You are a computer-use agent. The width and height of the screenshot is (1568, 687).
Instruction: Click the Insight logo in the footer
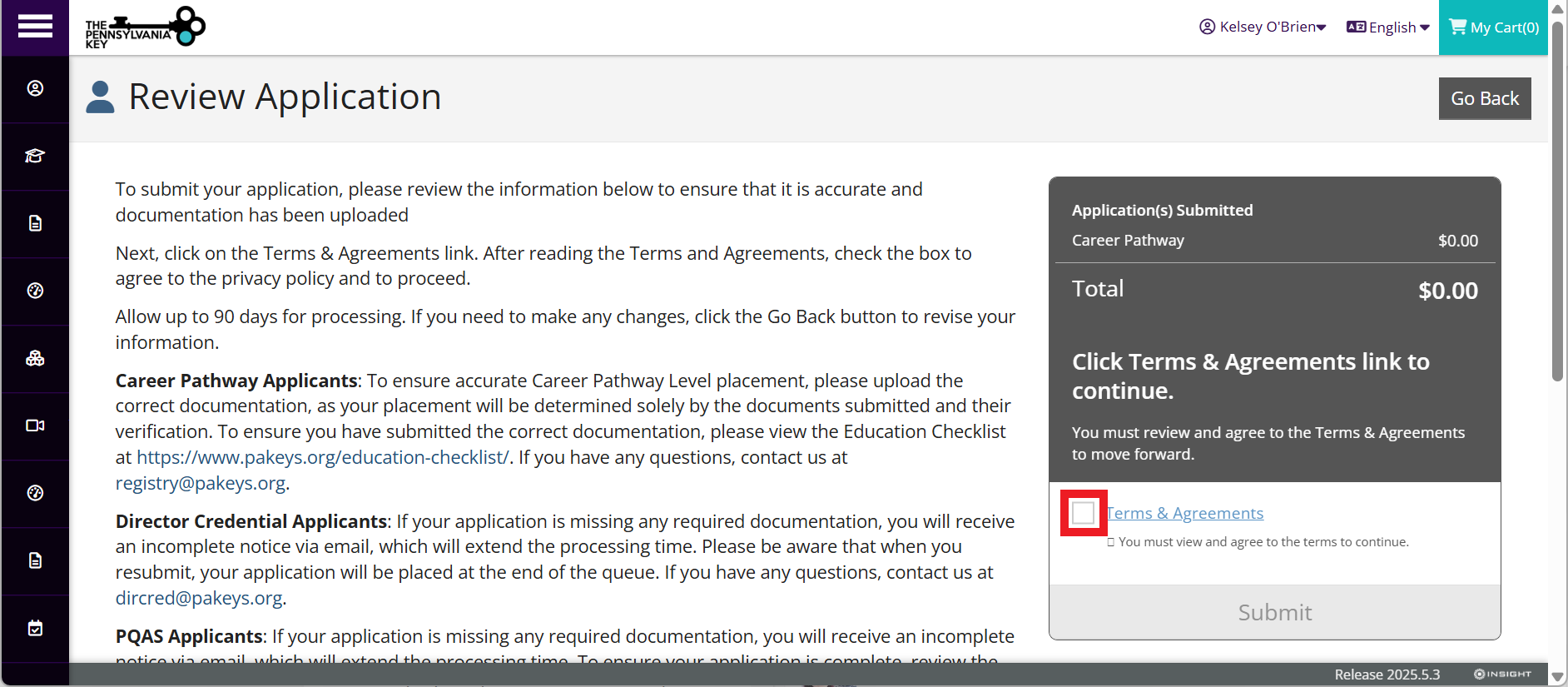click(x=1502, y=675)
